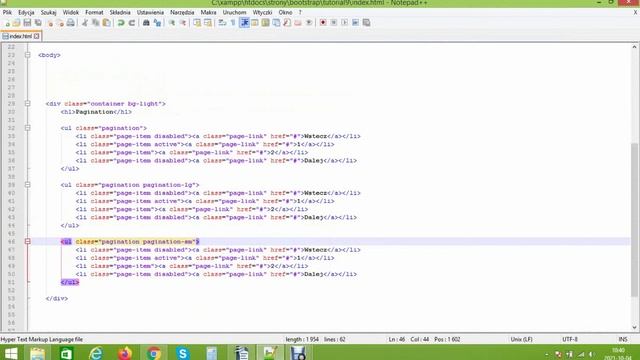Toggle synchronized horizontal scrolling icon

point(208,23)
